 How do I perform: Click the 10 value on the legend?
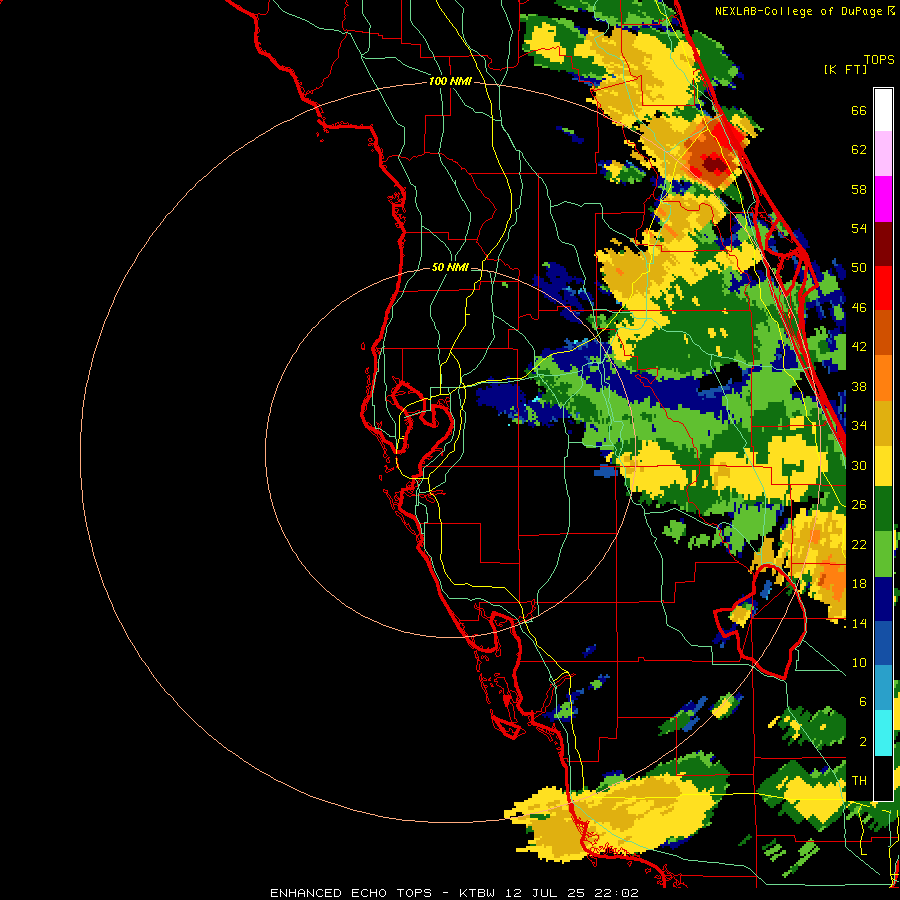pos(859,662)
